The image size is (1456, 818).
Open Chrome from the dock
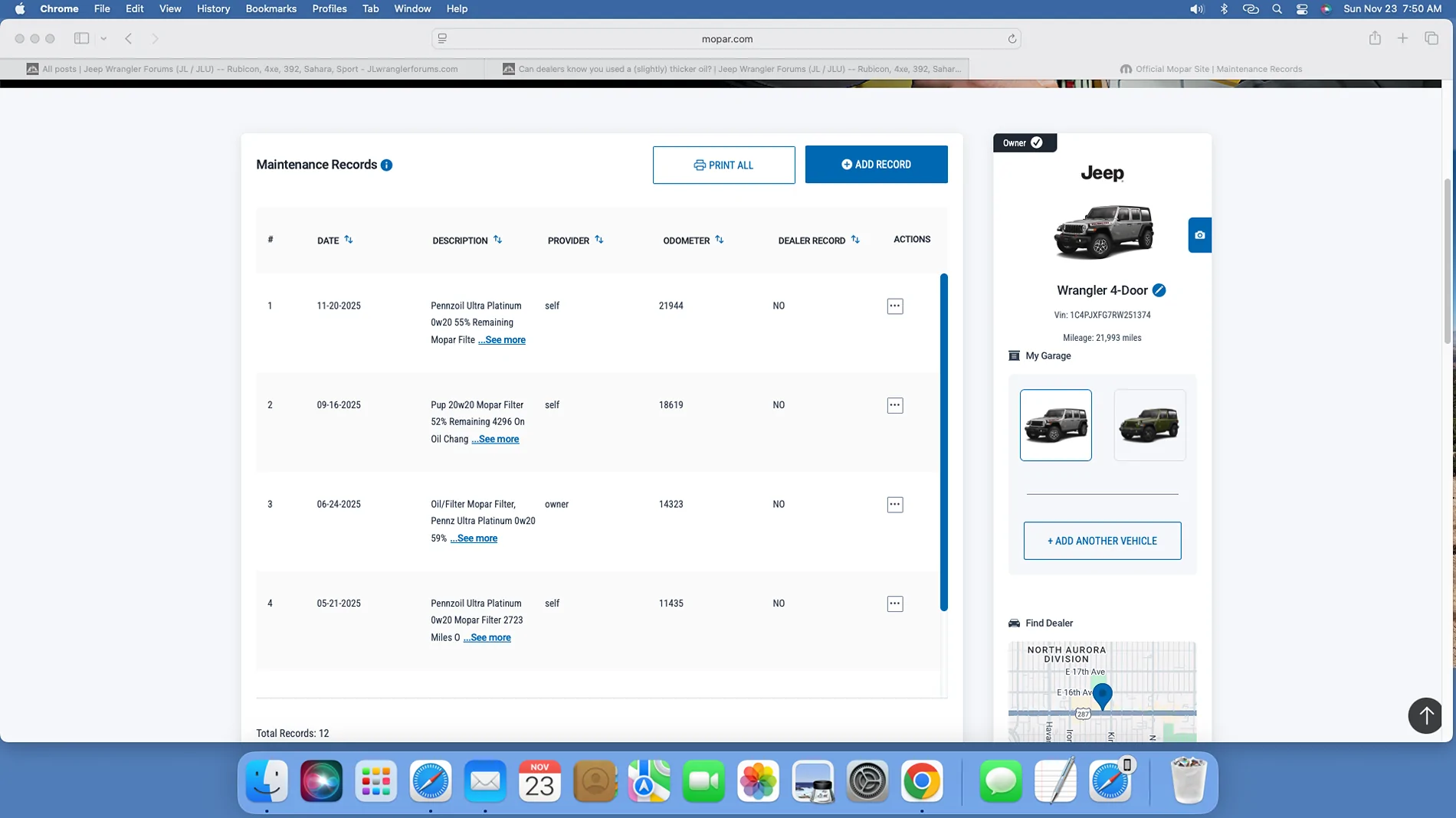pos(921,781)
